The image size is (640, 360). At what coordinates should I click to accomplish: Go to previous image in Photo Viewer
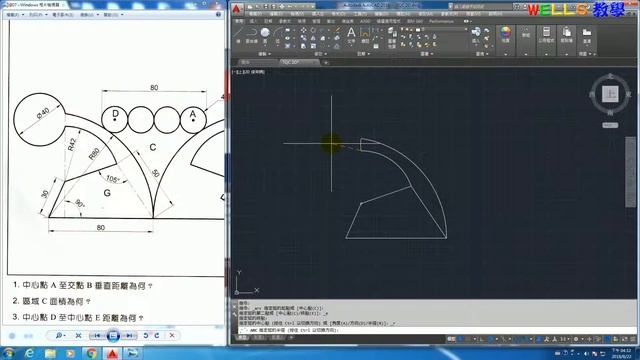[97, 336]
